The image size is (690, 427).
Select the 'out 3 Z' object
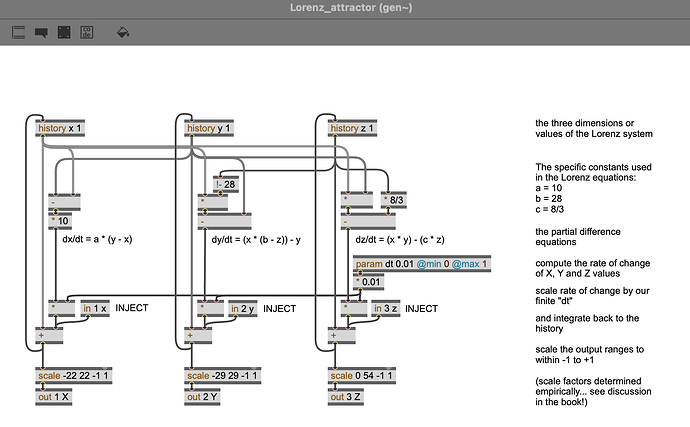tap(346, 397)
